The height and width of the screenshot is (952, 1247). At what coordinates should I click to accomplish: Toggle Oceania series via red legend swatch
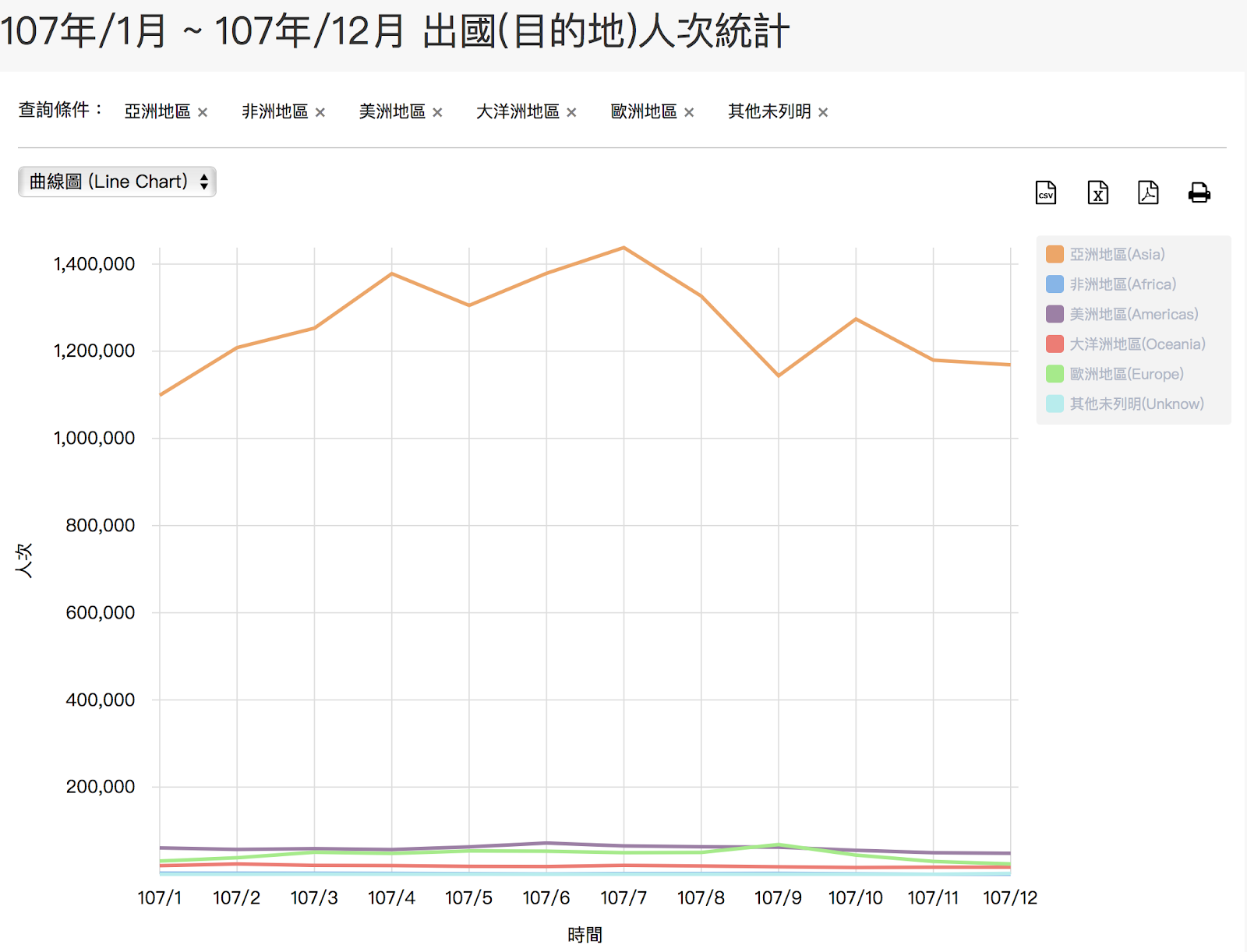click(x=1054, y=344)
